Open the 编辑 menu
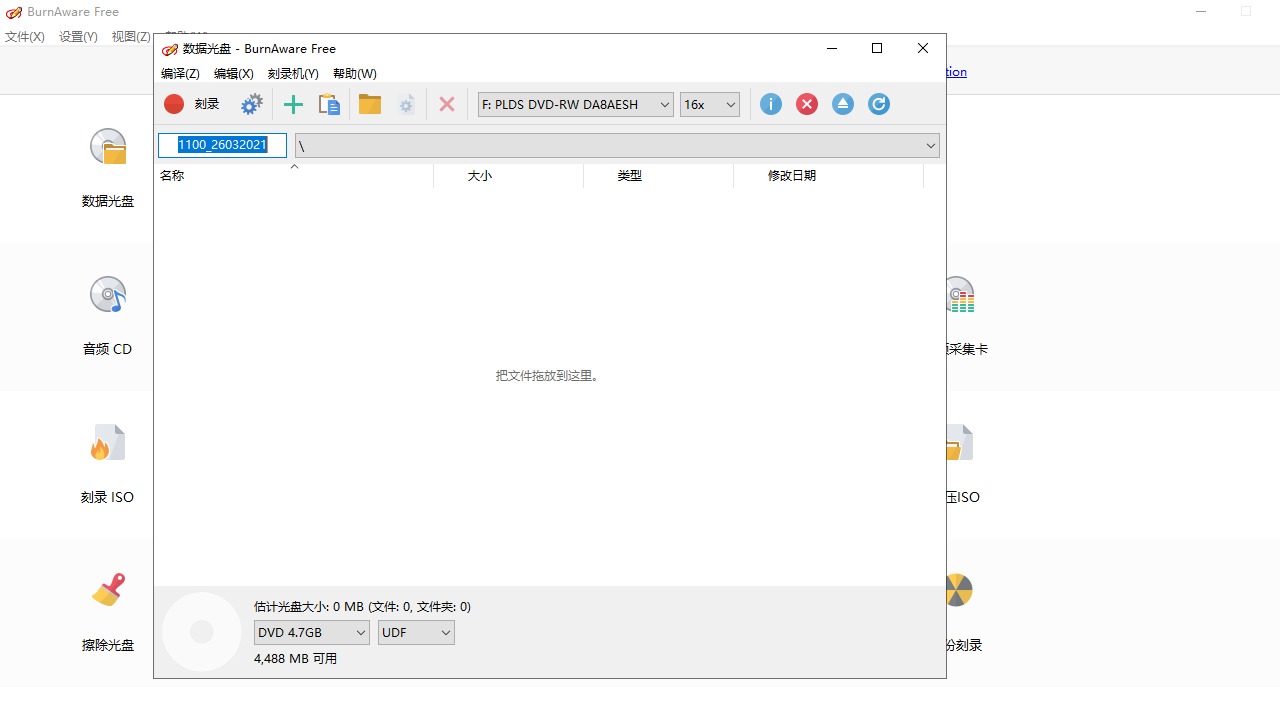The height and width of the screenshot is (720, 1280). coord(233,73)
